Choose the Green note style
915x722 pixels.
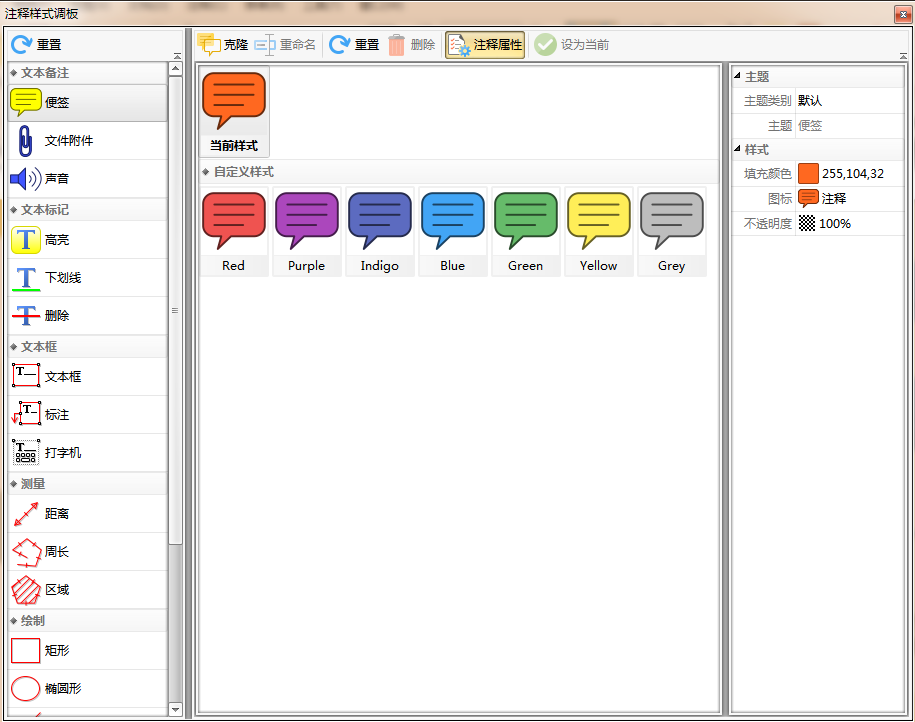click(526, 232)
